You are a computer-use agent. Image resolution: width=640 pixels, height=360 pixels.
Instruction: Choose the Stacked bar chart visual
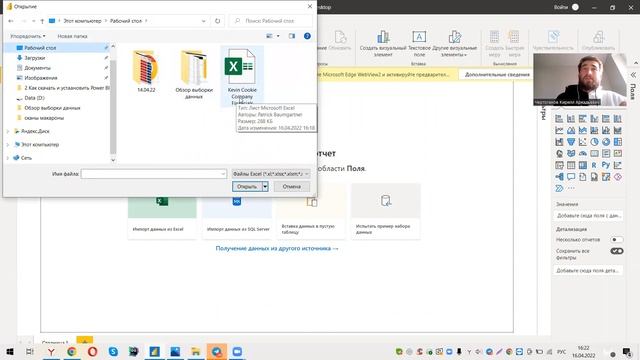point(559,119)
